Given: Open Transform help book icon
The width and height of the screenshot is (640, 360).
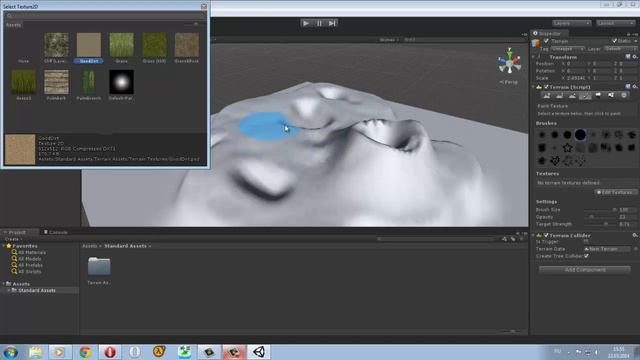Looking at the screenshot, I should tap(628, 57).
